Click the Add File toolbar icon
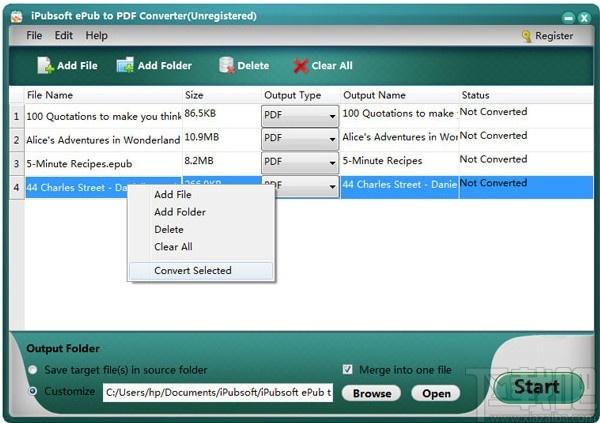The width and height of the screenshot is (600, 423). click(x=45, y=65)
